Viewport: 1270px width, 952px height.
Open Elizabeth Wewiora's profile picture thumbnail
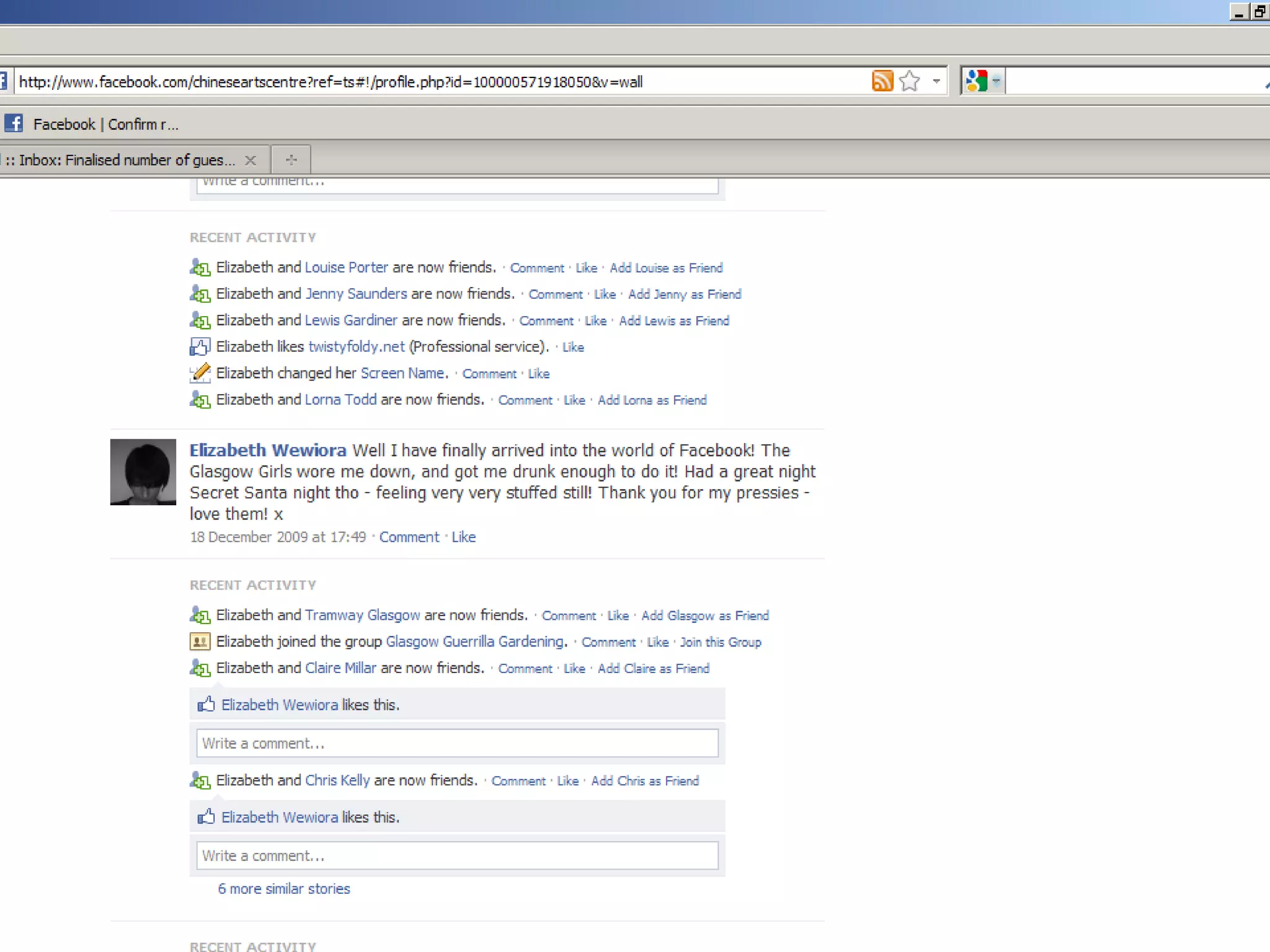[x=143, y=472]
